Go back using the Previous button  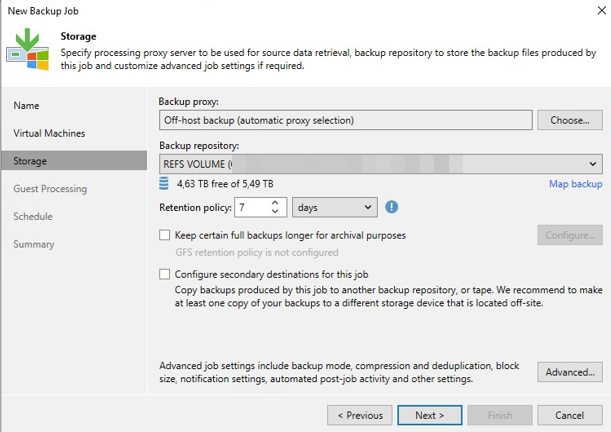pos(359,415)
